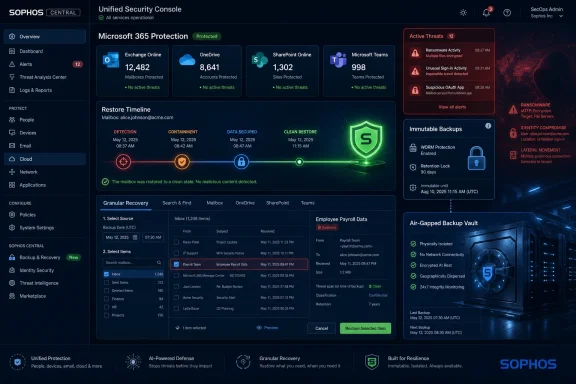Viewport: 576px width, 384px height.
Task: Select the Clean Restore timeline marker
Action: pos(299,162)
